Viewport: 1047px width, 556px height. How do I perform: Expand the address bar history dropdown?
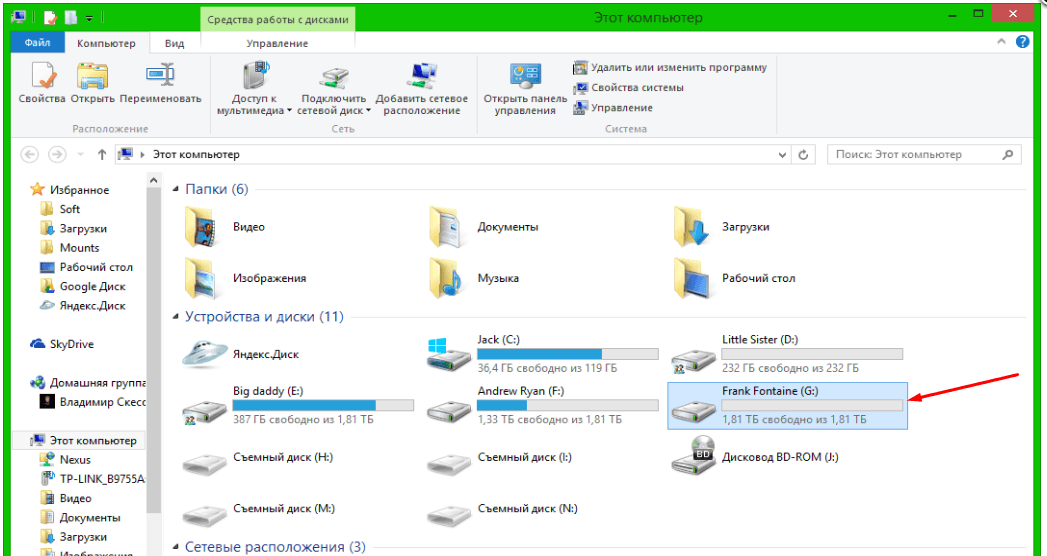coord(783,155)
